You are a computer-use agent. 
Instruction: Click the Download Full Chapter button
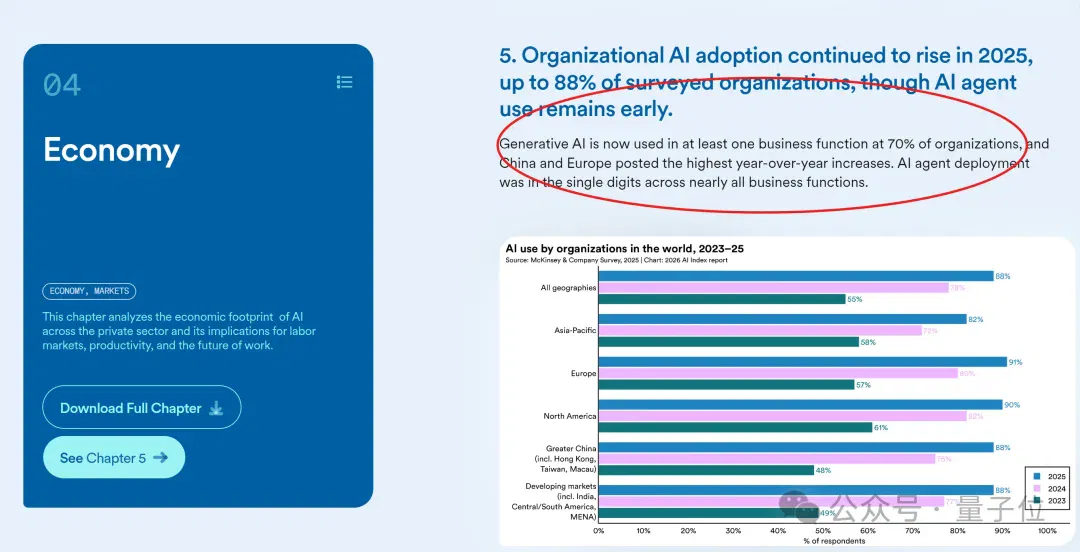pos(142,407)
